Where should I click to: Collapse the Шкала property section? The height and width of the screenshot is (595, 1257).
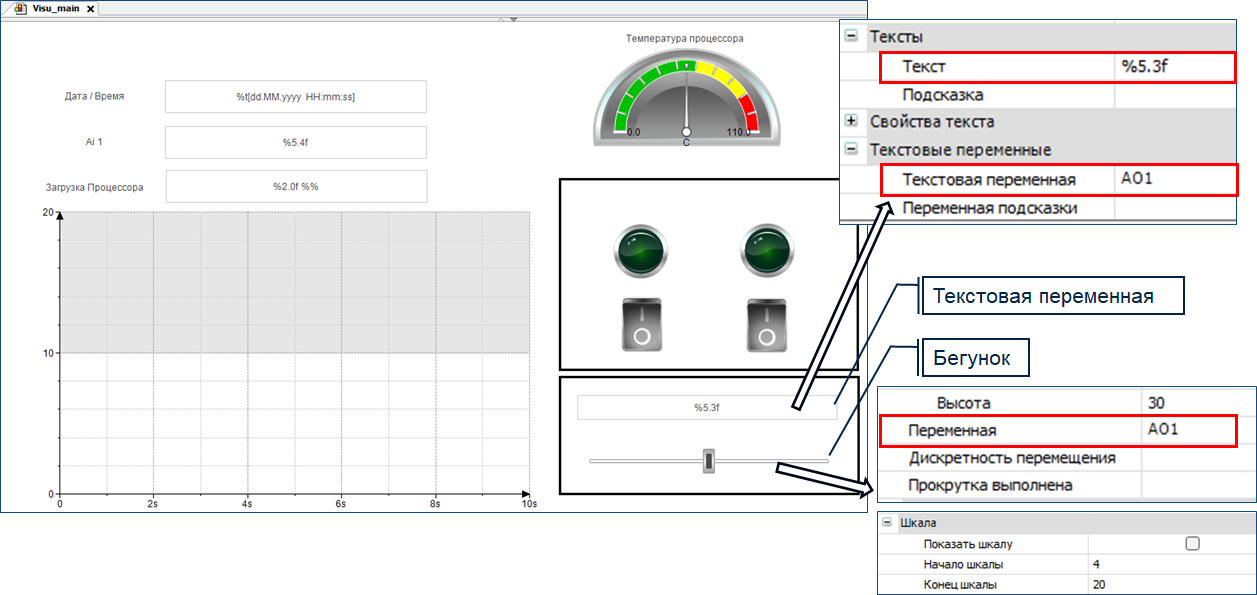(887, 523)
